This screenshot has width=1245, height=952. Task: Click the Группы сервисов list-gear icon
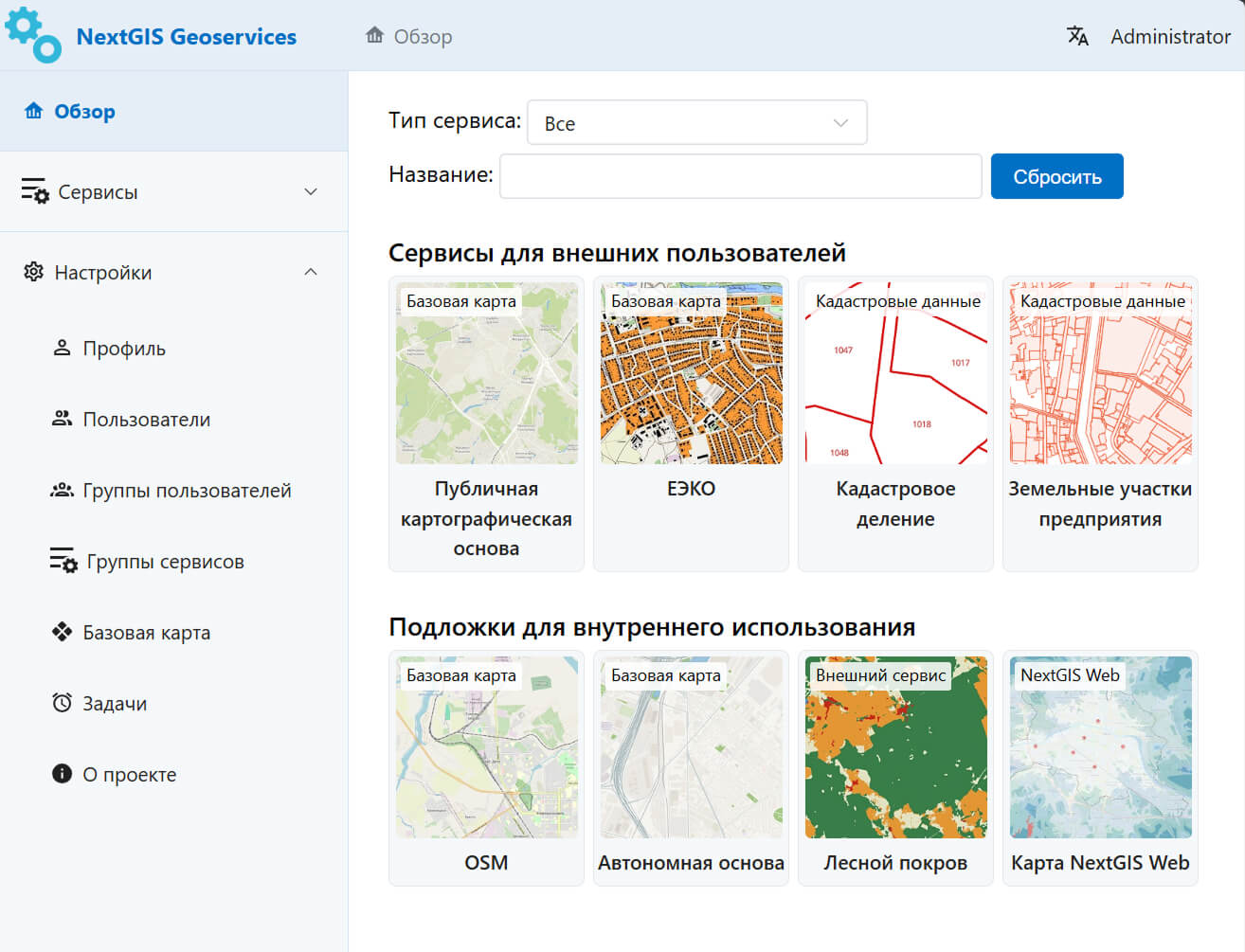[63, 561]
